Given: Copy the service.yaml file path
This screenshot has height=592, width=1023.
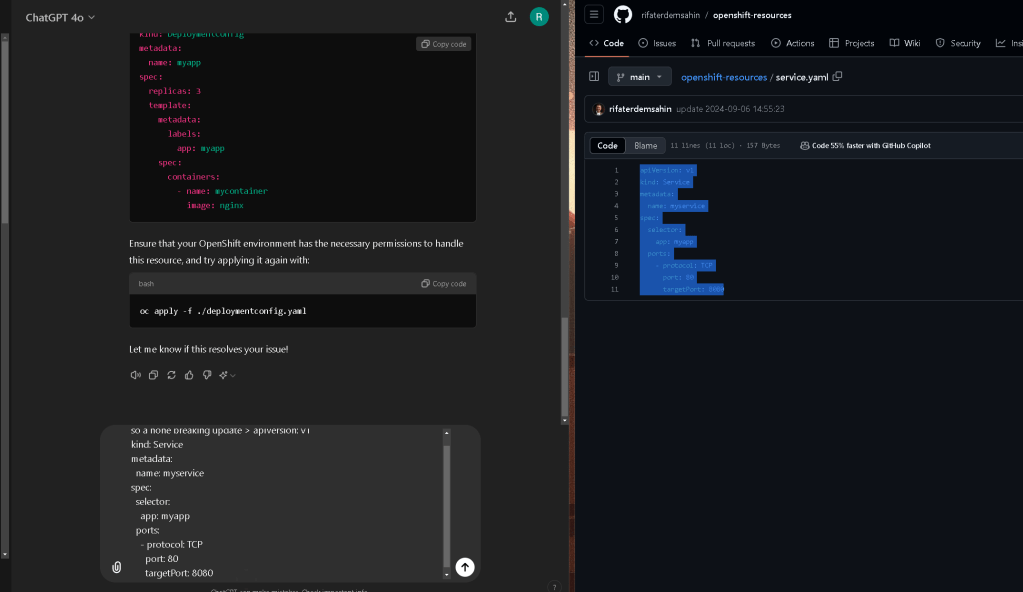Looking at the screenshot, I should tap(838, 76).
